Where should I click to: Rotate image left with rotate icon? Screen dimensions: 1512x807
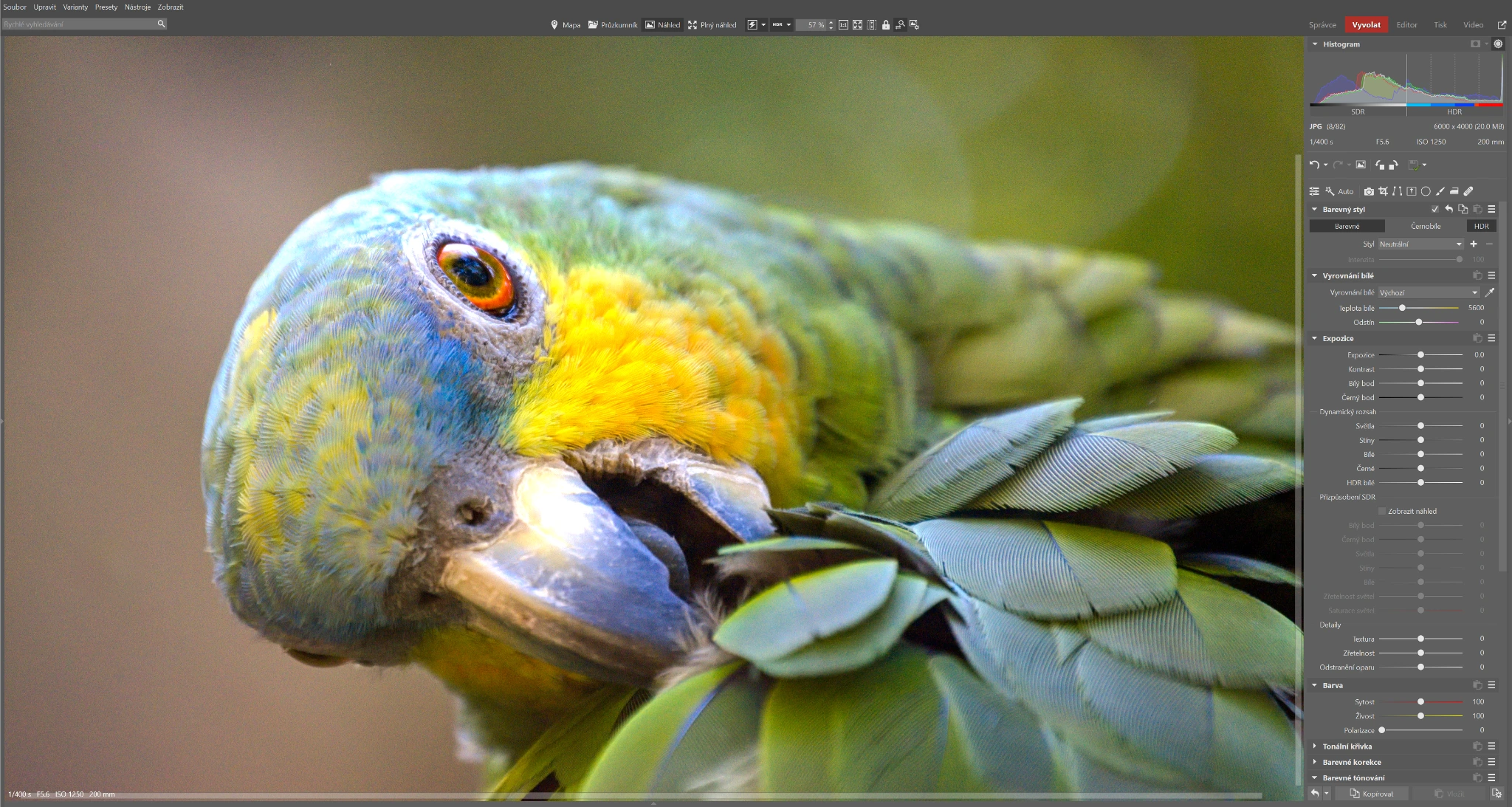1380,165
